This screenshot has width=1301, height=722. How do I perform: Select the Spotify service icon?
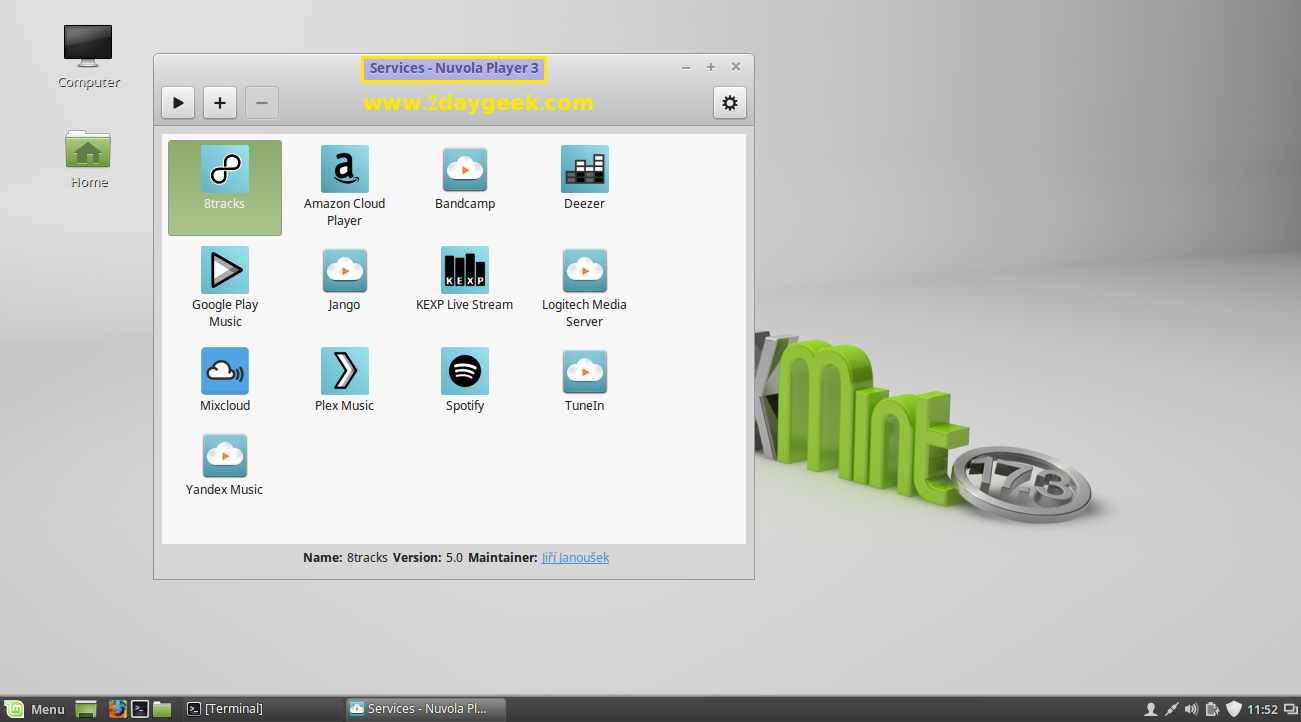point(465,371)
